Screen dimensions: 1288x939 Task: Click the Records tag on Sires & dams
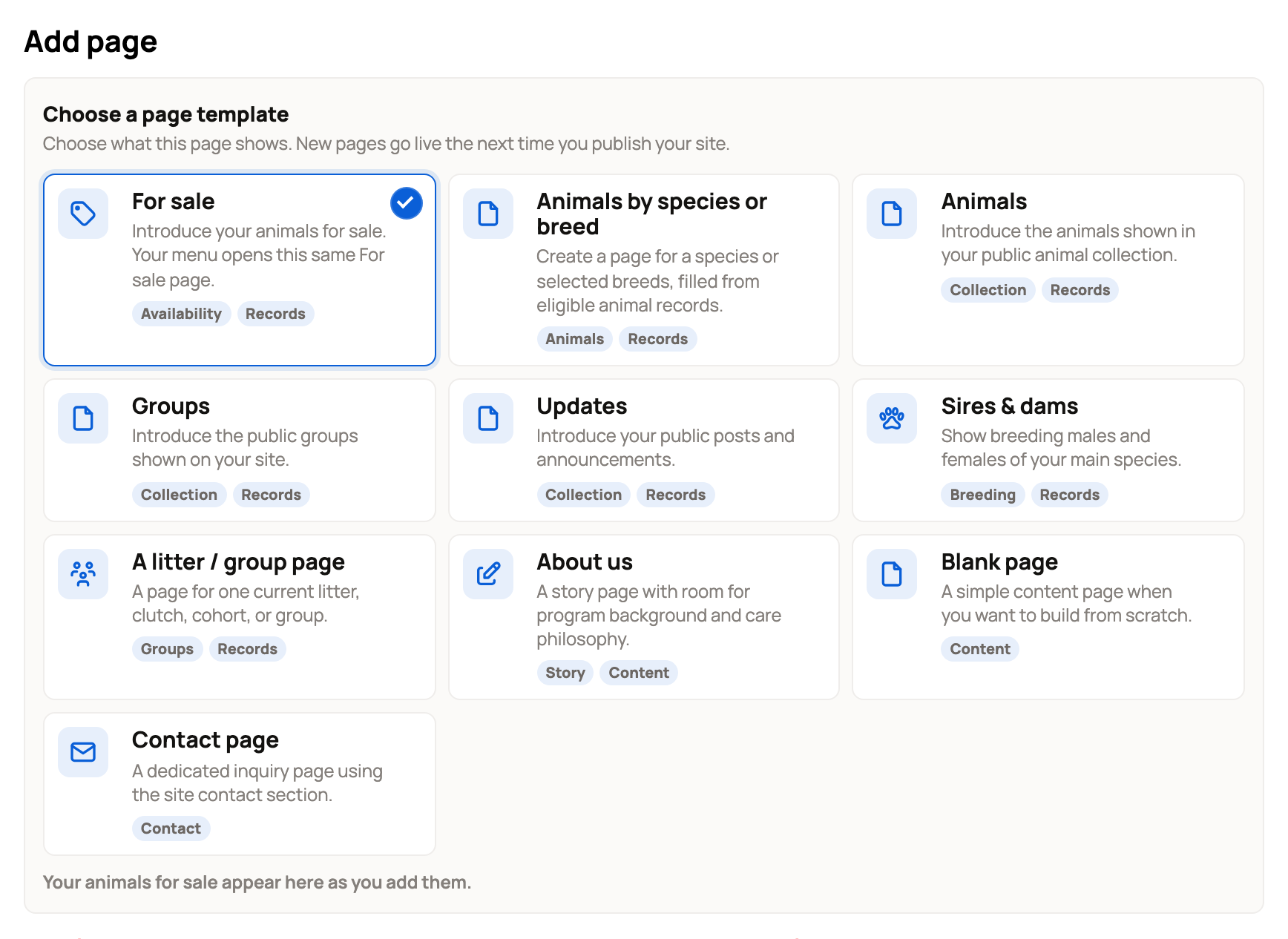pos(1070,495)
